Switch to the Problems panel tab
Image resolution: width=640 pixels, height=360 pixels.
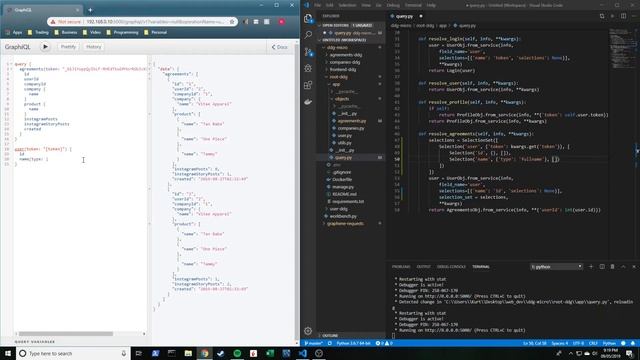[x=401, y=267]
